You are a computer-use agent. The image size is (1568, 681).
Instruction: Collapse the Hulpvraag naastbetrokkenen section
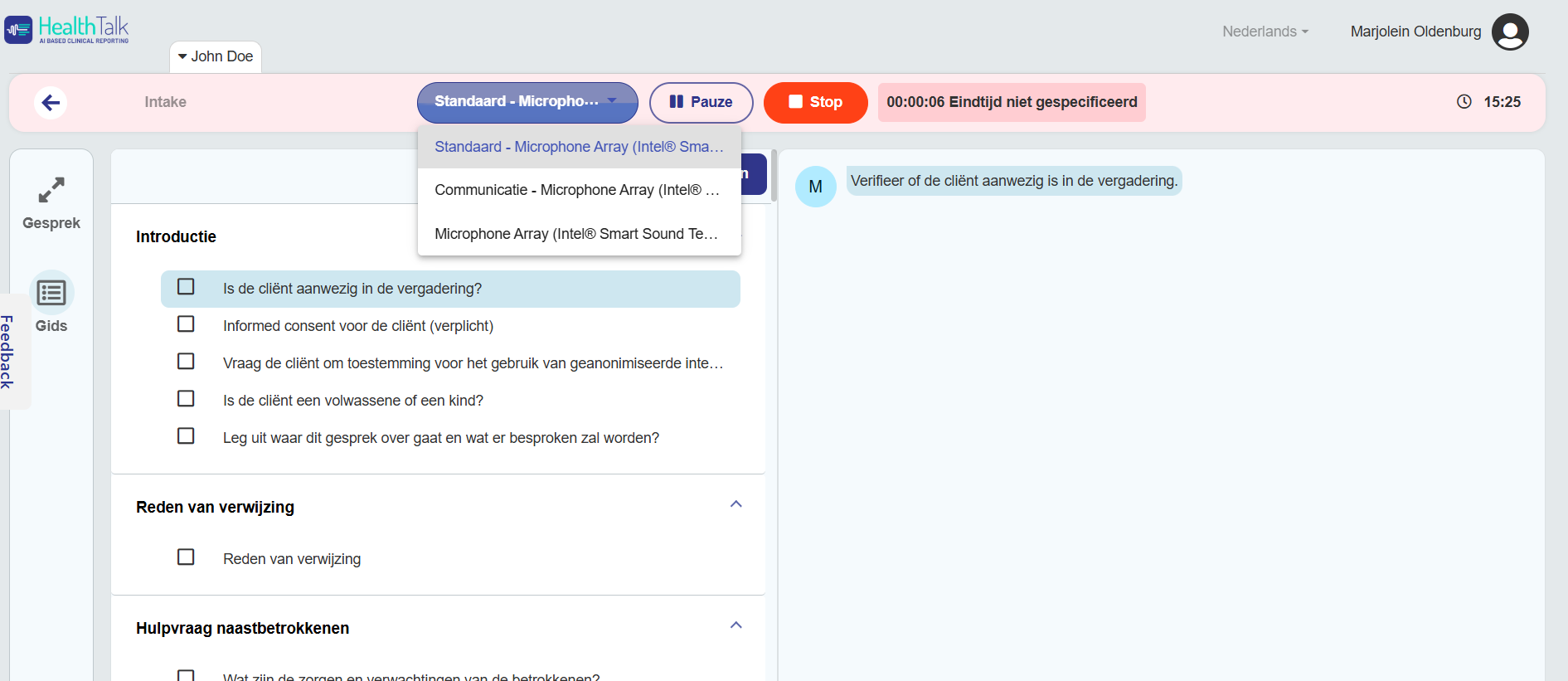tap(735, 625)
